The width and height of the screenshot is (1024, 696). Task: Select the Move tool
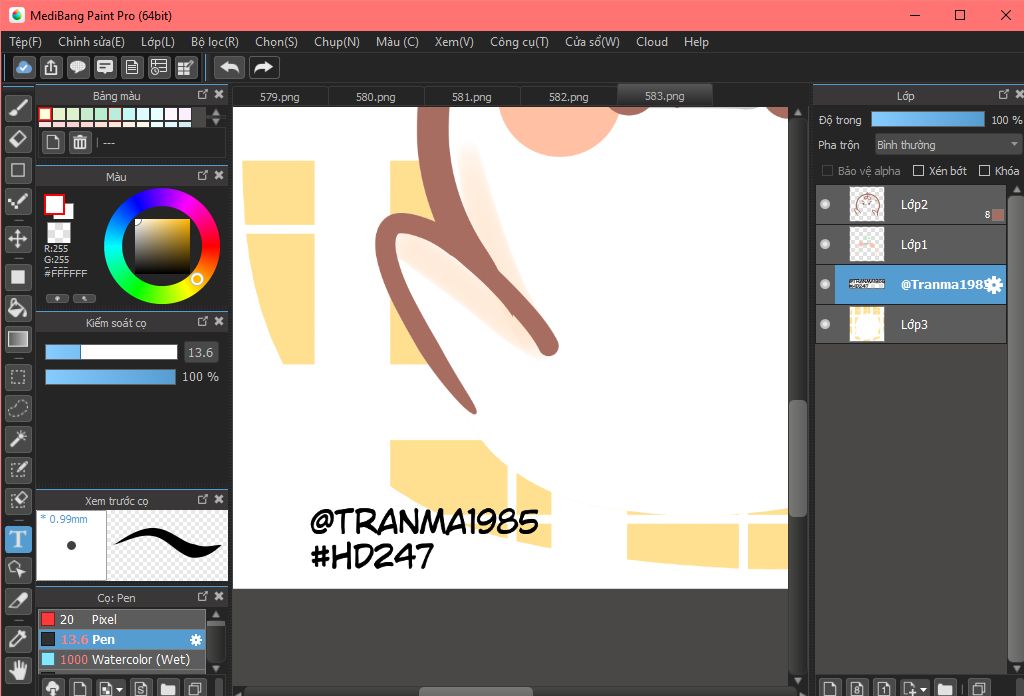point(18,238)
